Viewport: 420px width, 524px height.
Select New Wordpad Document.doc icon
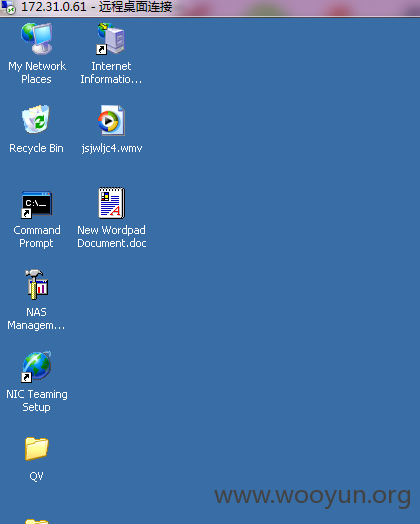[112, 203]
